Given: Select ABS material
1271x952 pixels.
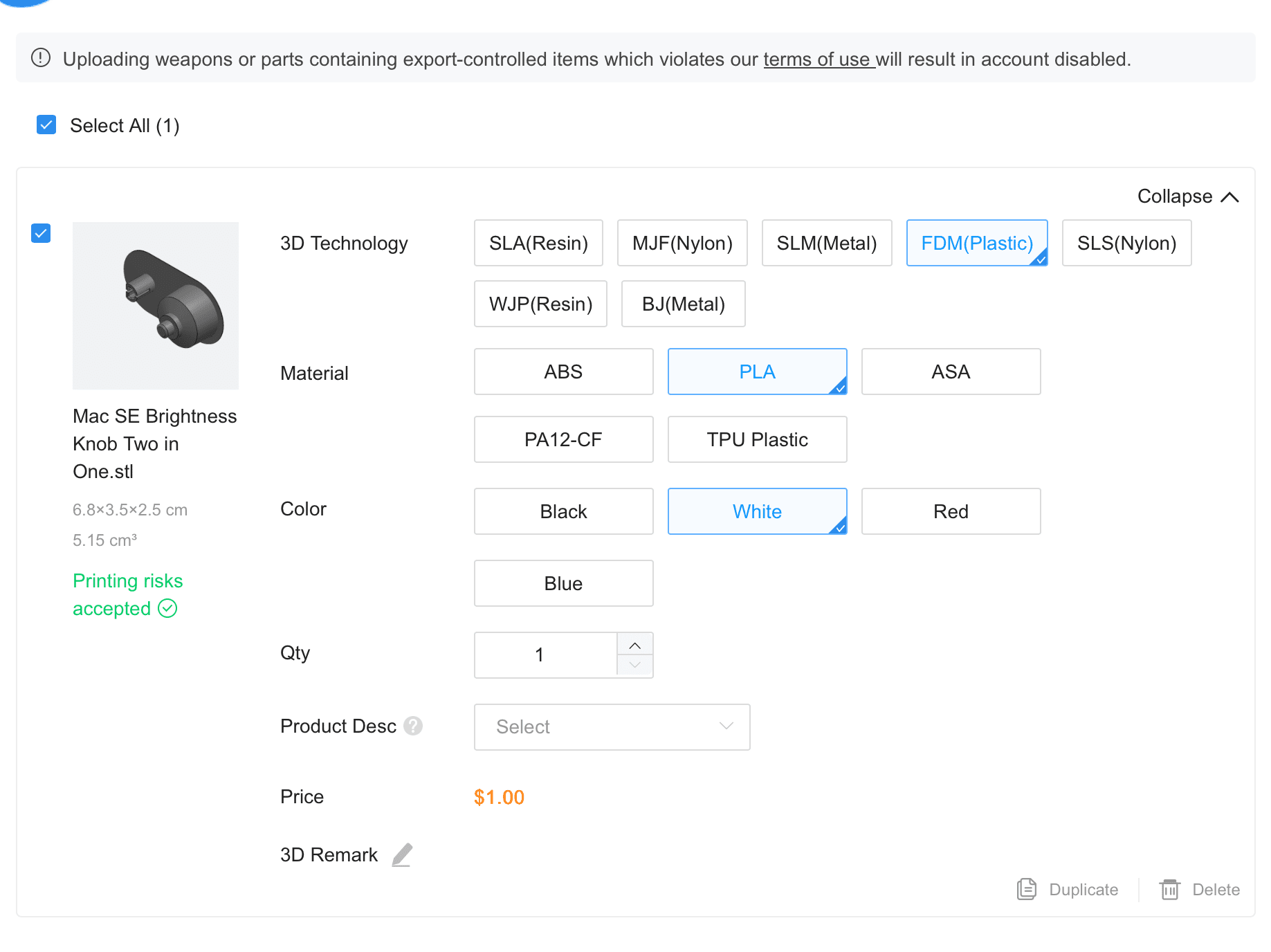Looking at the screenshot, I should tap(563, 372).
